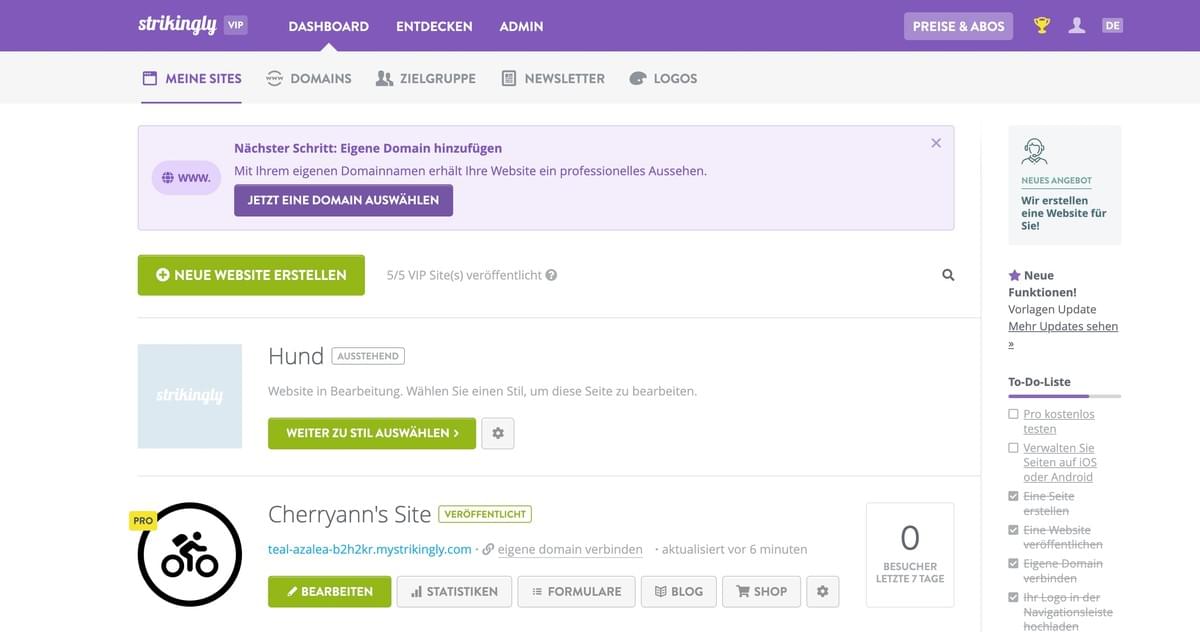Screen dimensions: 1200x632
Task: Click the PRO badge on Cherryann's Site
Action: tap(143, 521)
